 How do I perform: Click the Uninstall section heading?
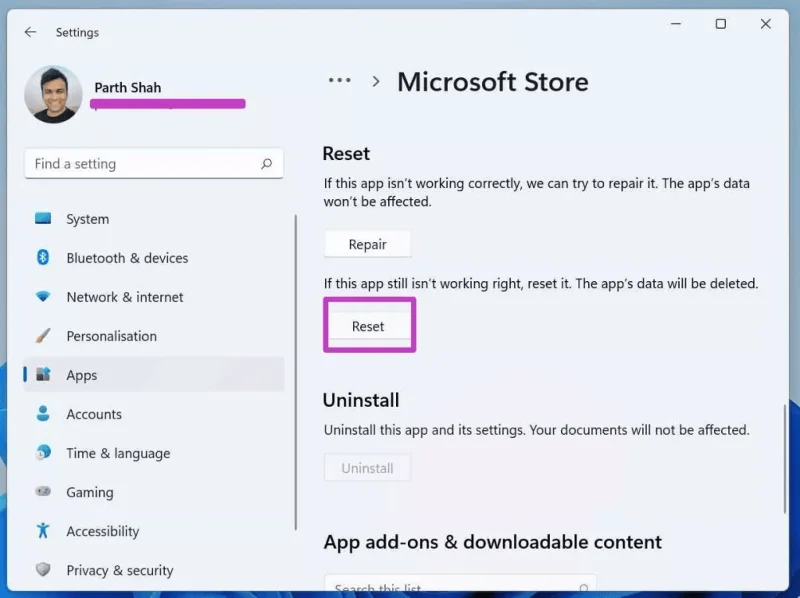click(x=361, y=400)
